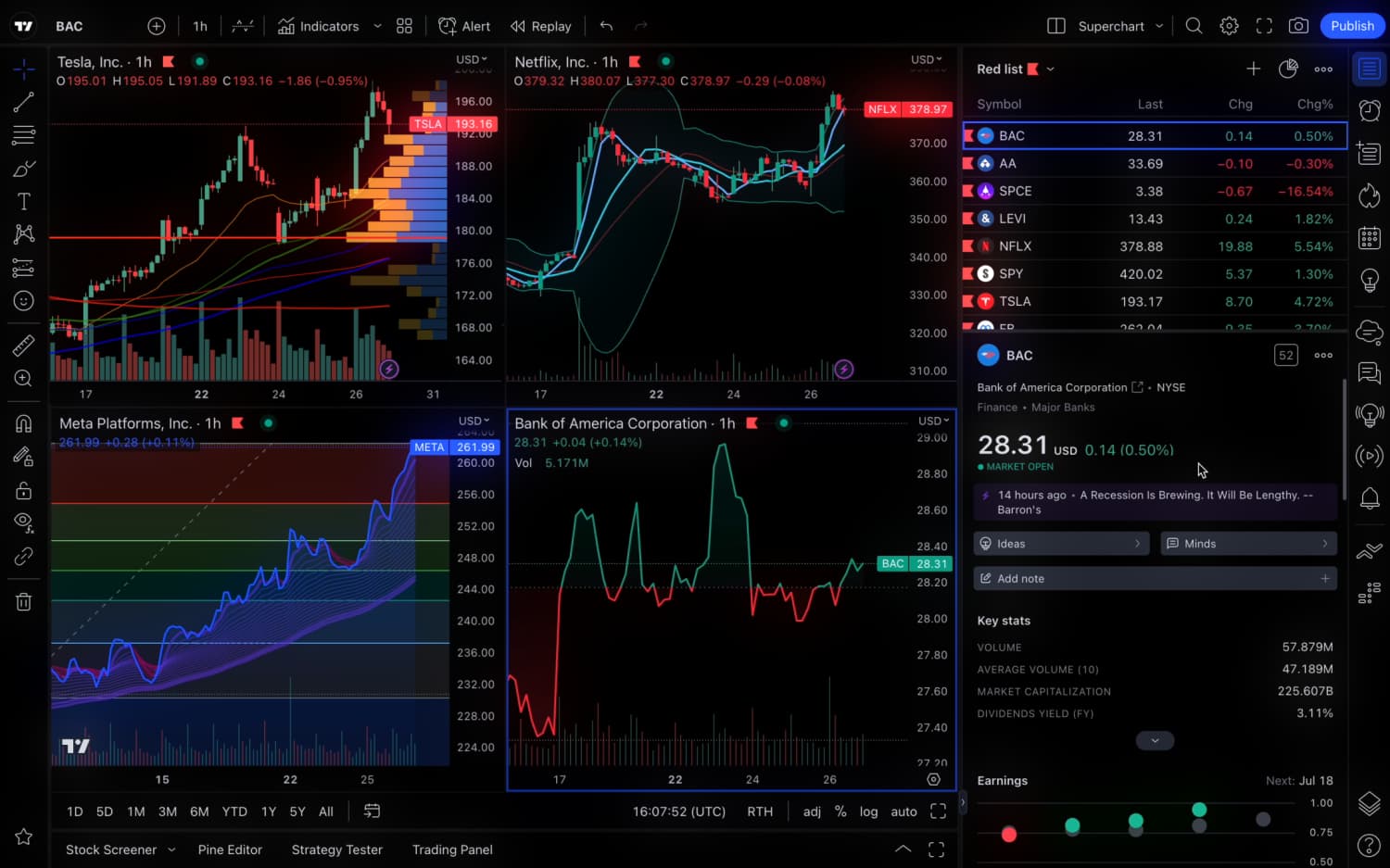Start Bar Replay mode

point(540,25)
